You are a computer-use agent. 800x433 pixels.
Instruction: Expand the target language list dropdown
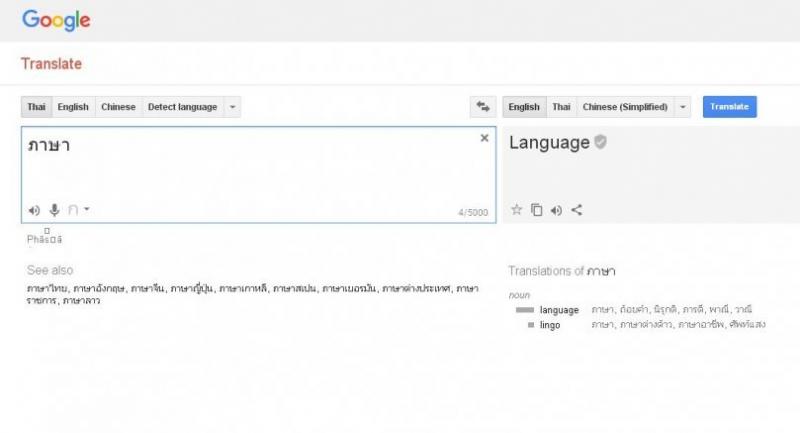tap(683, 107)
